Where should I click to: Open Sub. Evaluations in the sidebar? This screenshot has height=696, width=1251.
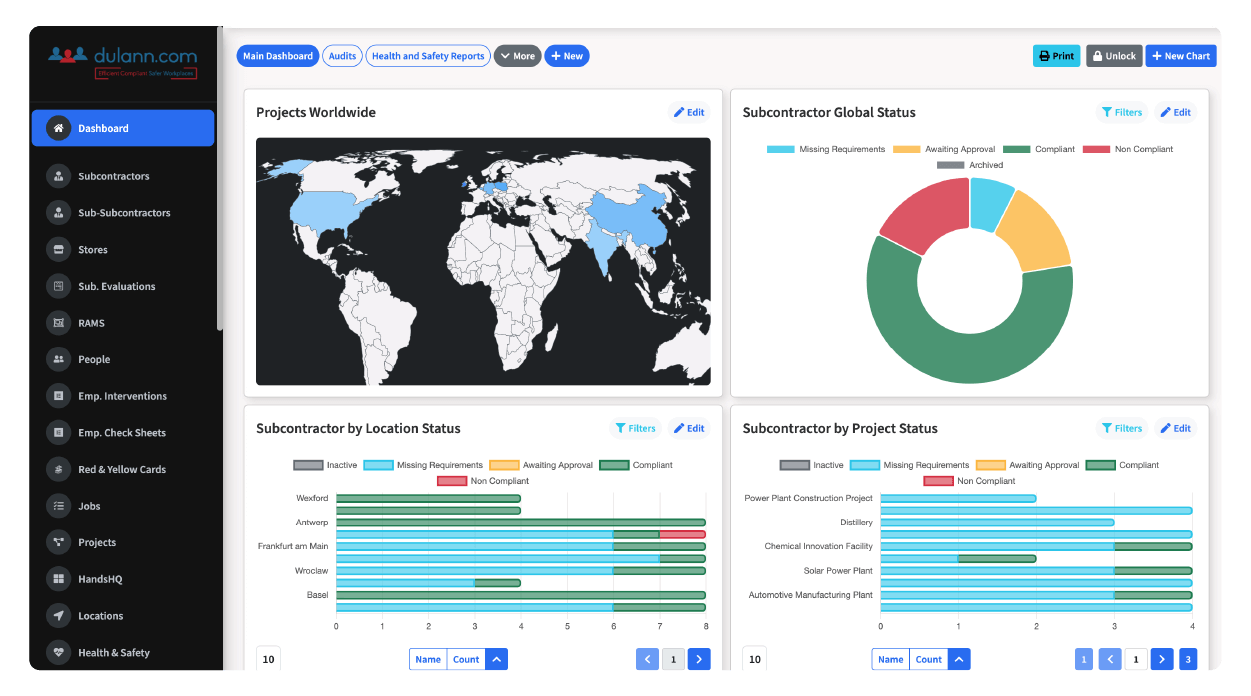tap(123, 286)
